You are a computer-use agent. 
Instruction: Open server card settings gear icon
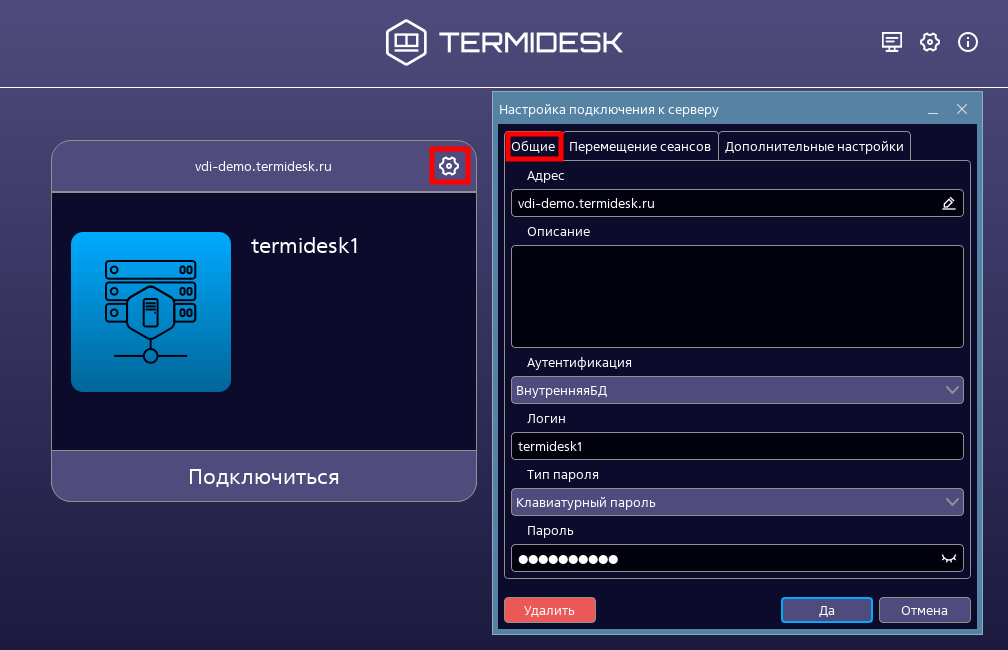click(x=449, y=166)
